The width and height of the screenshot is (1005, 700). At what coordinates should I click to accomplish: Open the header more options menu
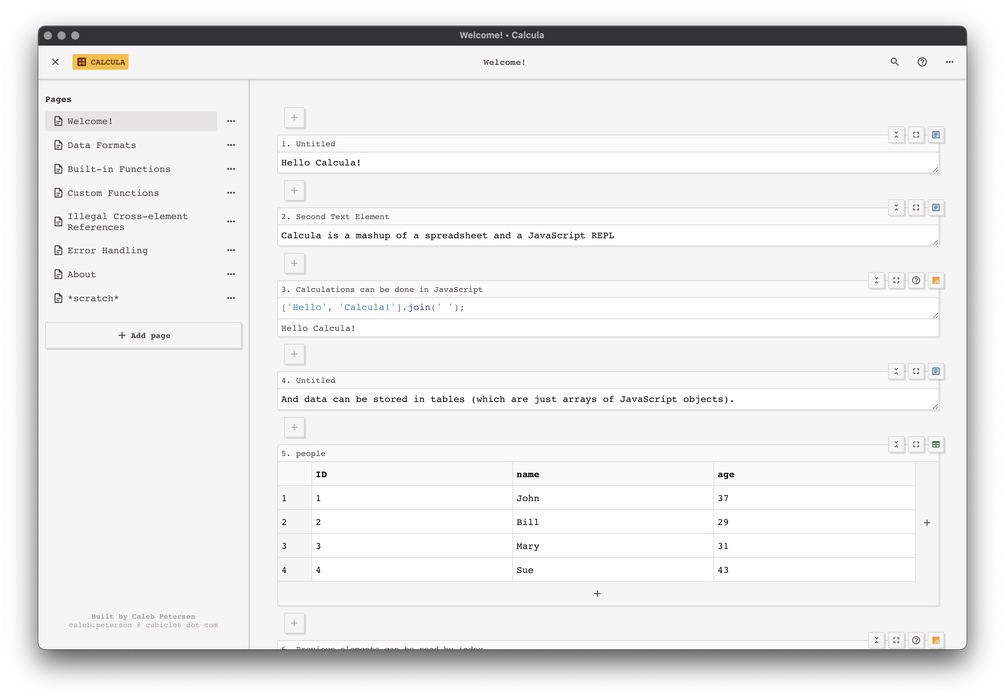tap(949, 62)
